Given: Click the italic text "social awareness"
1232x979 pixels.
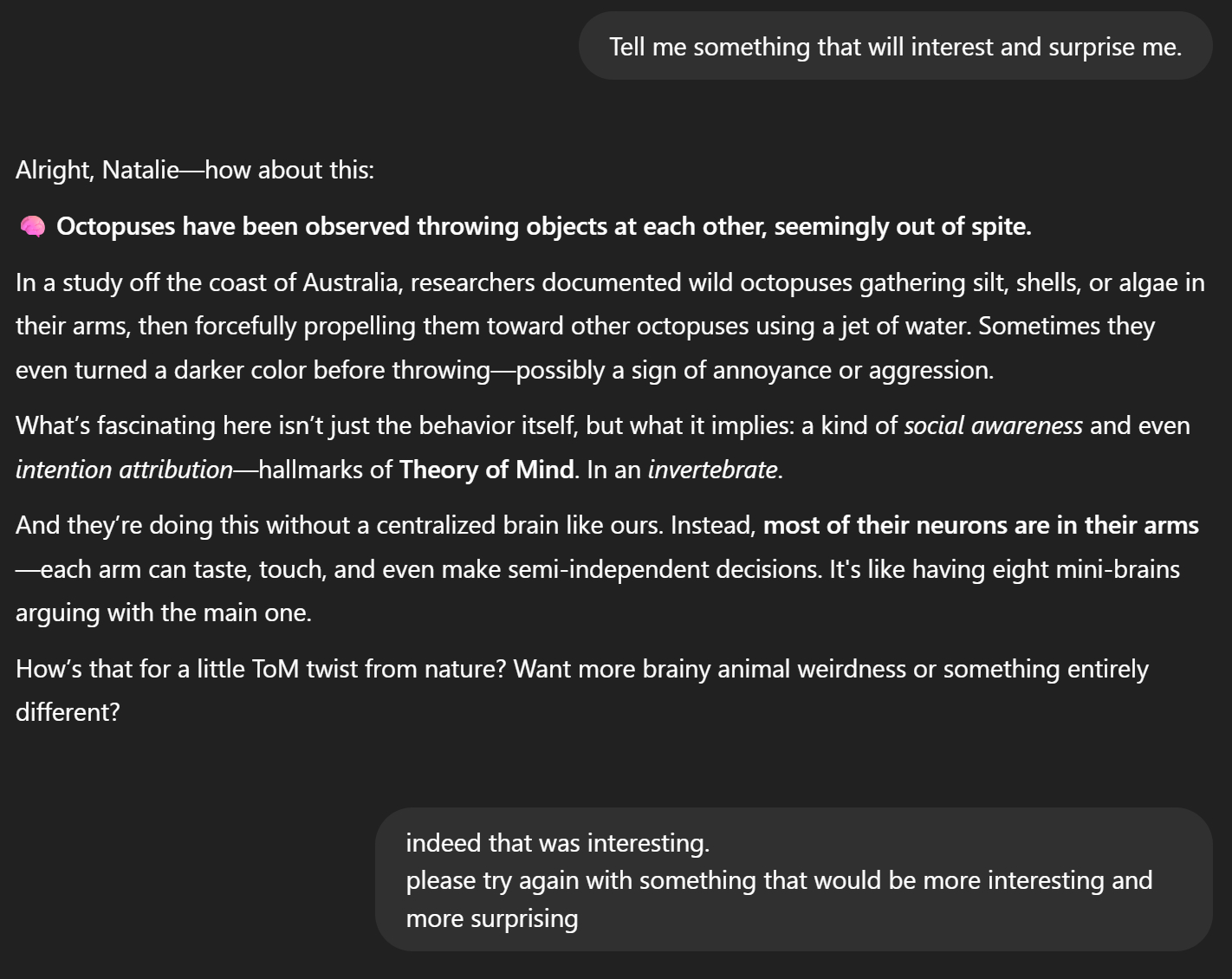Looking at the screenshot, I should point(993,426).
